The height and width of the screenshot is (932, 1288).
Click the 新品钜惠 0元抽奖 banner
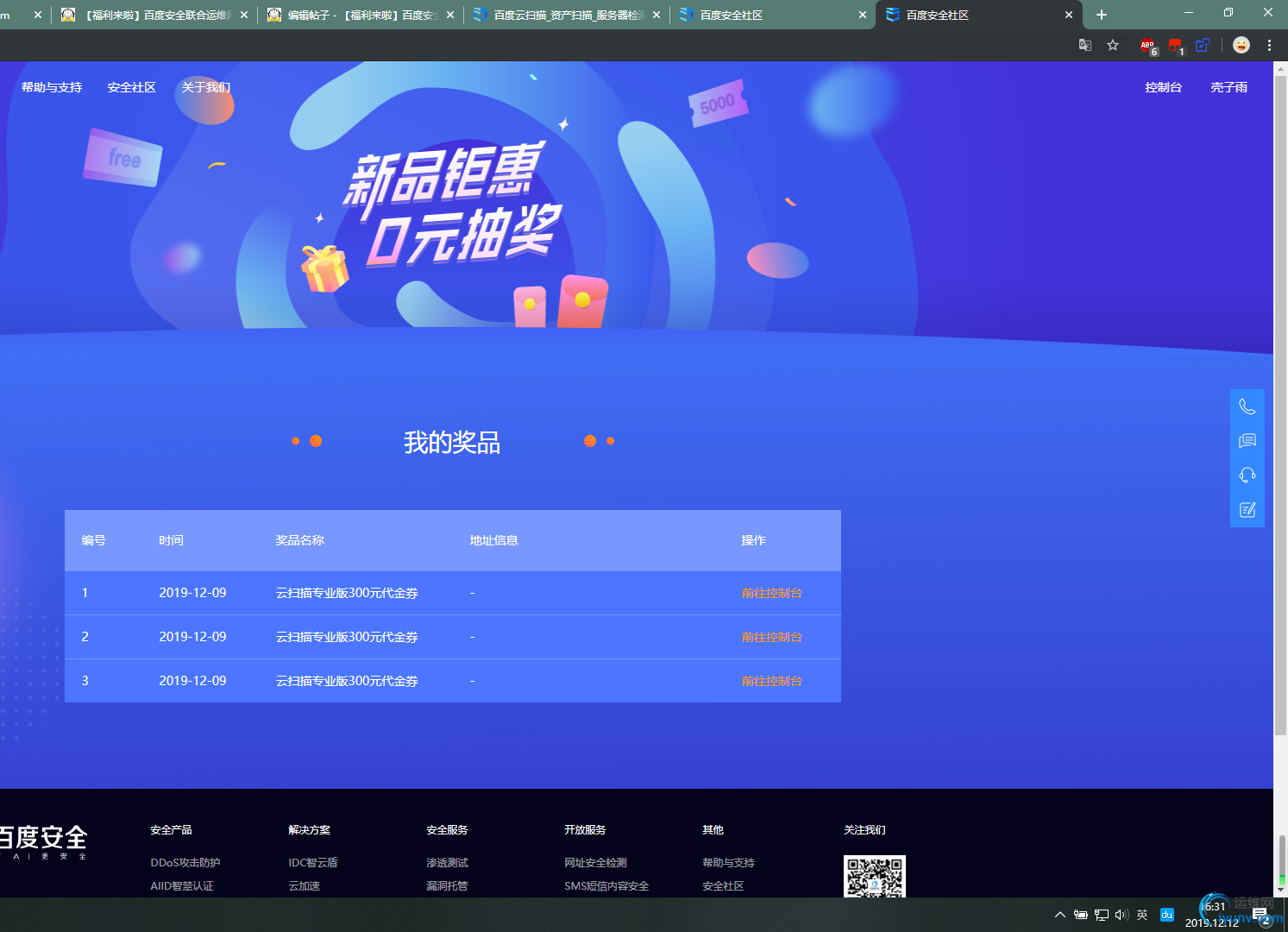click(x=453, y=205)
